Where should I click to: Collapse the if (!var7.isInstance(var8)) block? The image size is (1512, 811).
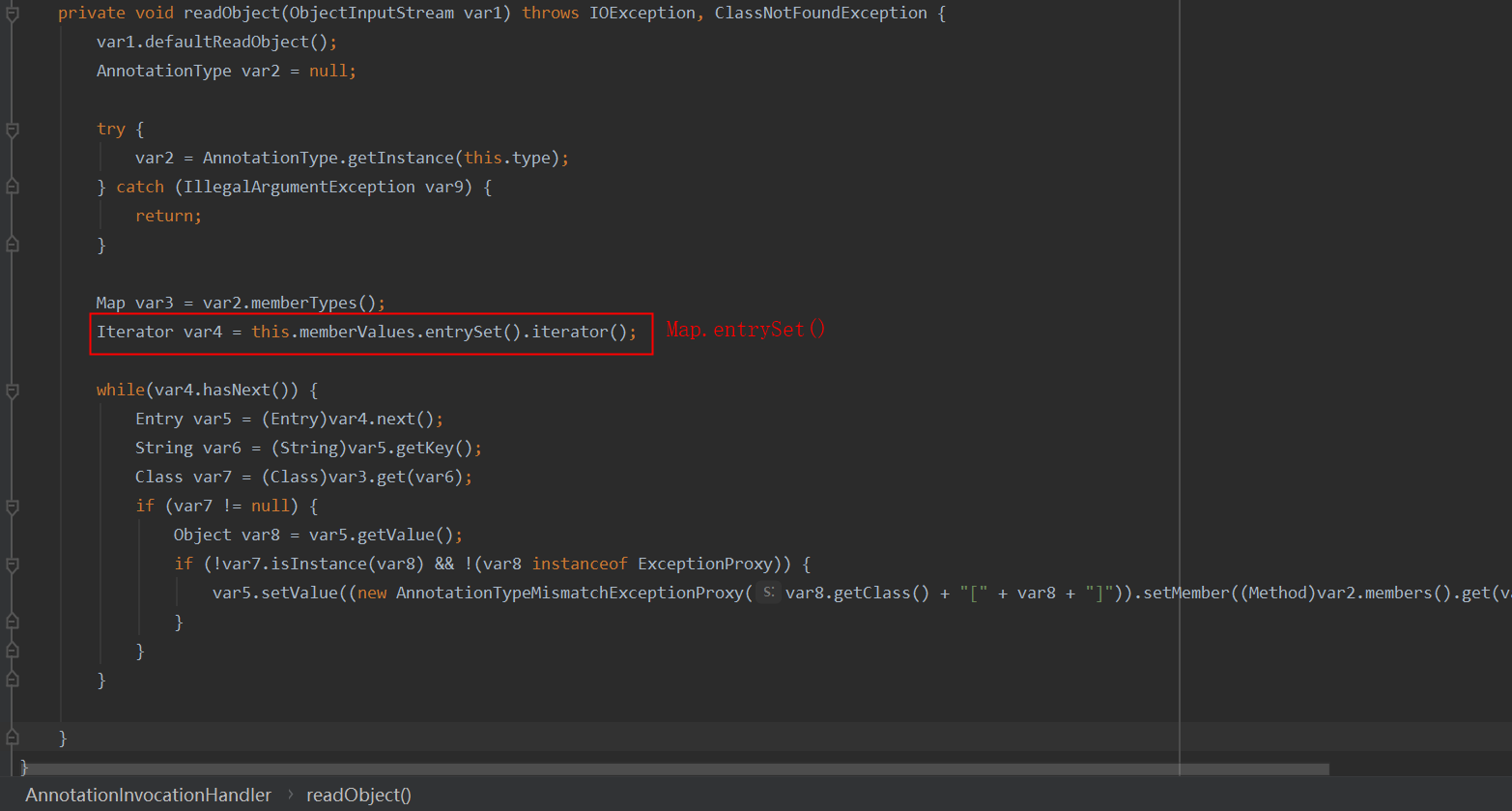click(x=13, y=565)
